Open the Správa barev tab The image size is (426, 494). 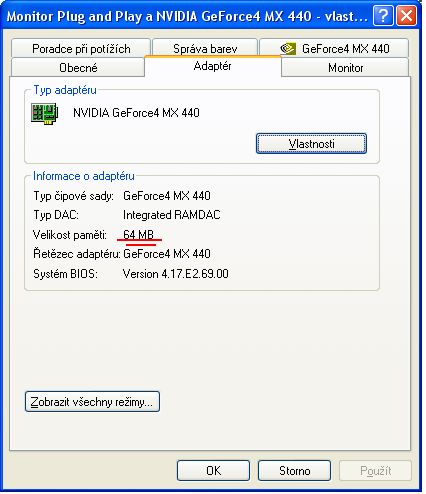coord(205,49)
